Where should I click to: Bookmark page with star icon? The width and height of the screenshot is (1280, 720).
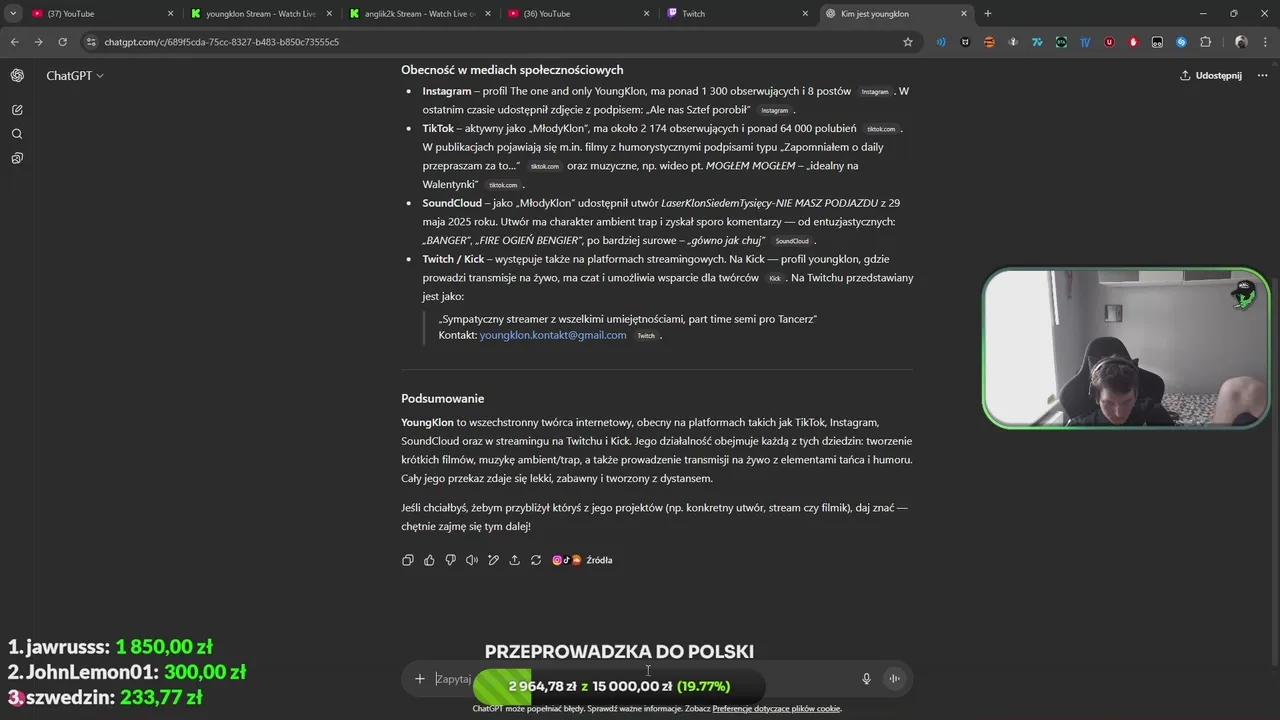point(908,42)
